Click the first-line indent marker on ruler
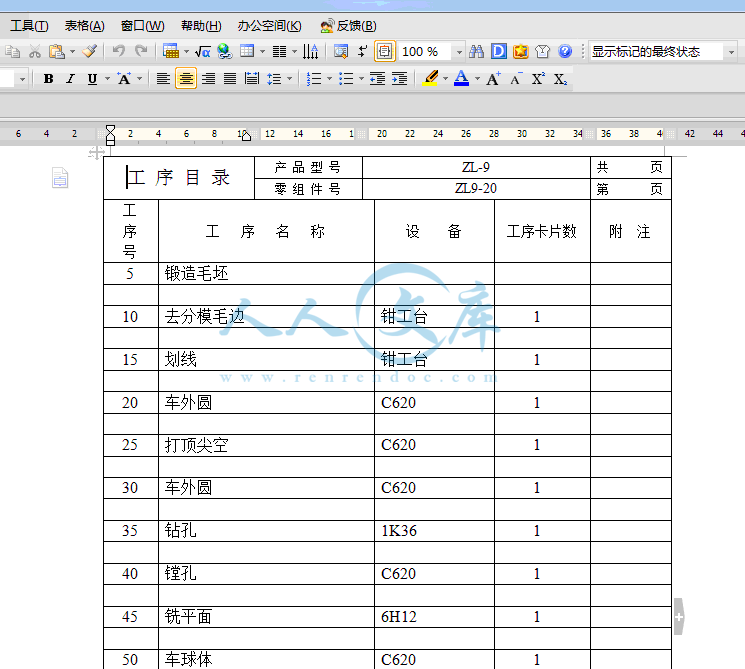745x669 pixels. pos(110,129)
